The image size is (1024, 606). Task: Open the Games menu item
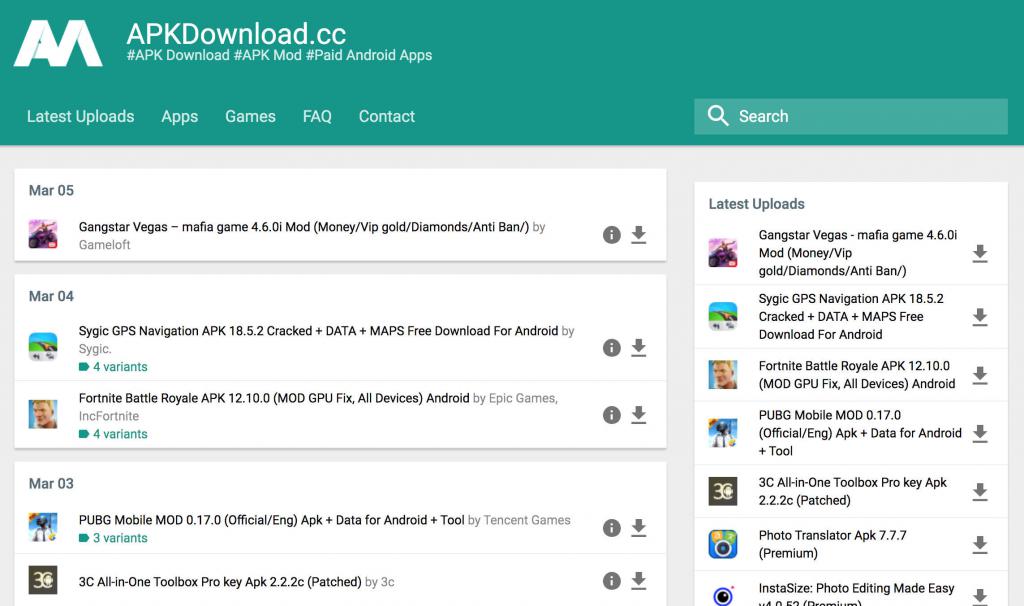point(250,116)
